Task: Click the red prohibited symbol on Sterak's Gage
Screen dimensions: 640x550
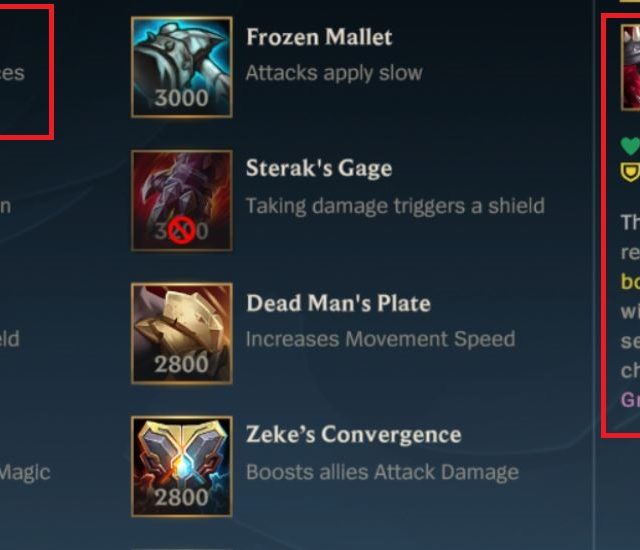Action: click(x=181, y=231)
